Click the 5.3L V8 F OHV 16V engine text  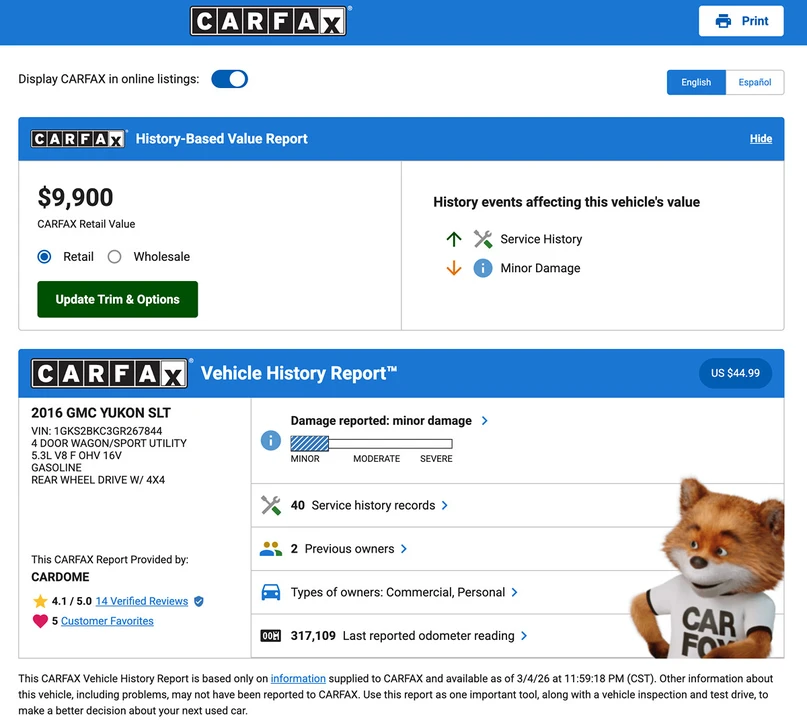point(77,455)
